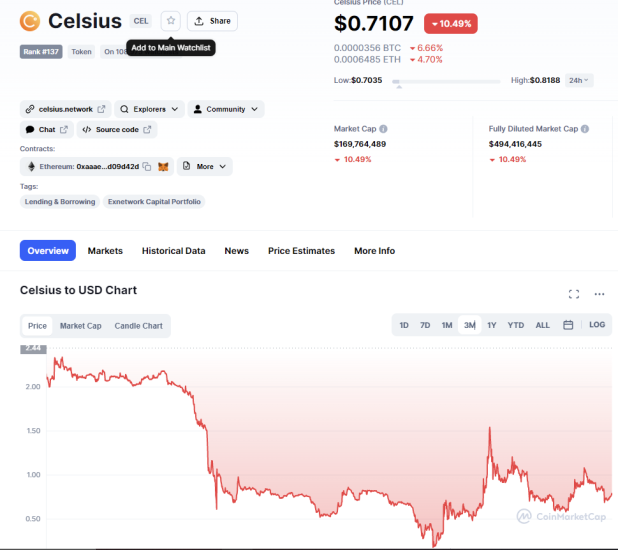
Task: Click the Fully Diluted Market Cap info icon
Action: pyautogui.click(x=585, y=129)
